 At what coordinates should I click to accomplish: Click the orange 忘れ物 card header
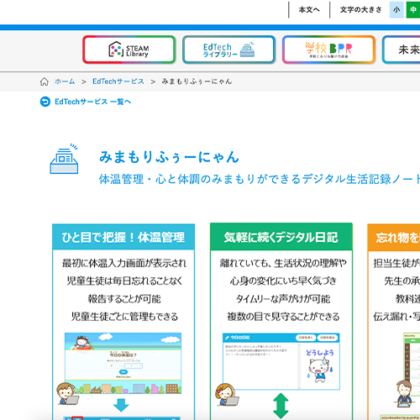[x=394, y=237]
